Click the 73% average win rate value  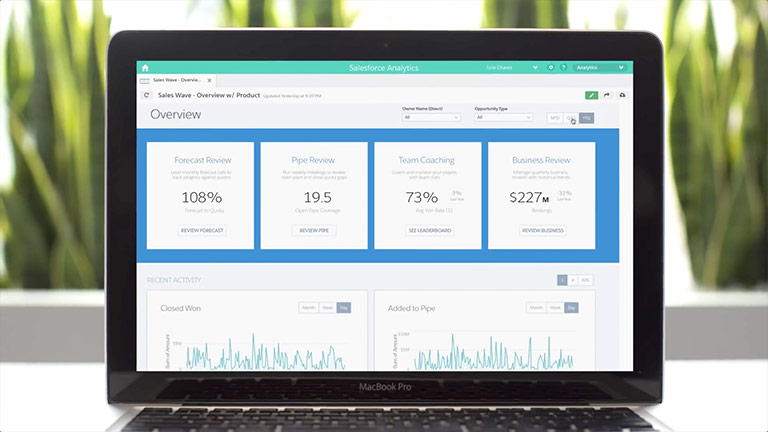(x=422, y=197)
